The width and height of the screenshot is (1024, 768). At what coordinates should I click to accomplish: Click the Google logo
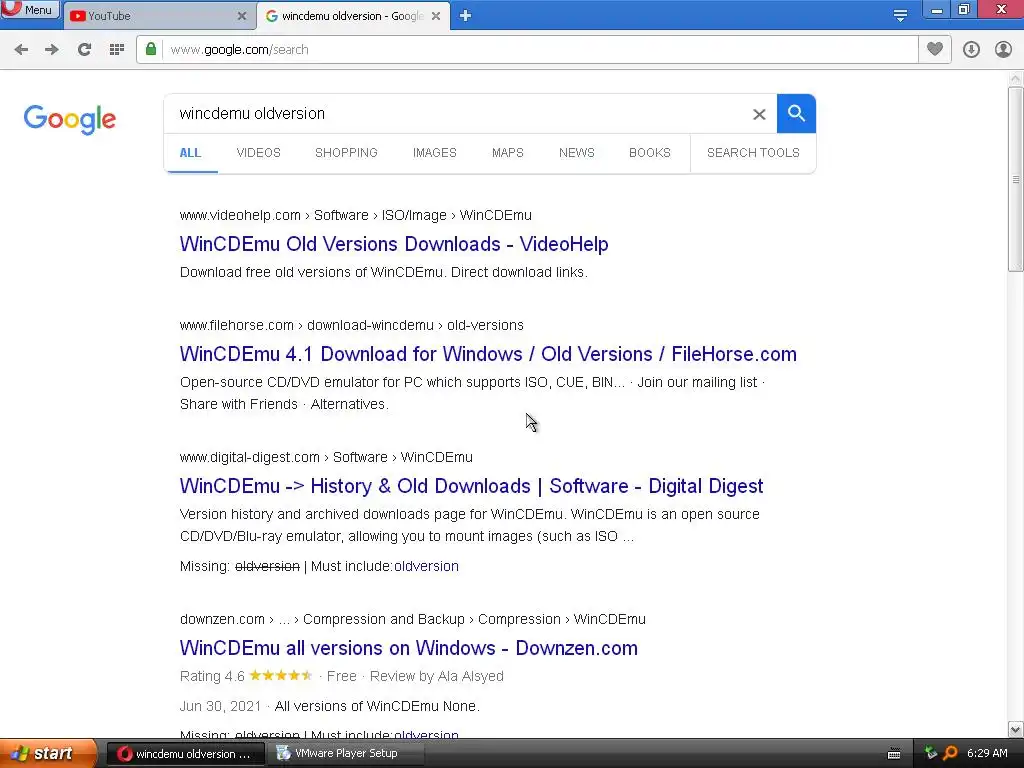coord(70,120)
